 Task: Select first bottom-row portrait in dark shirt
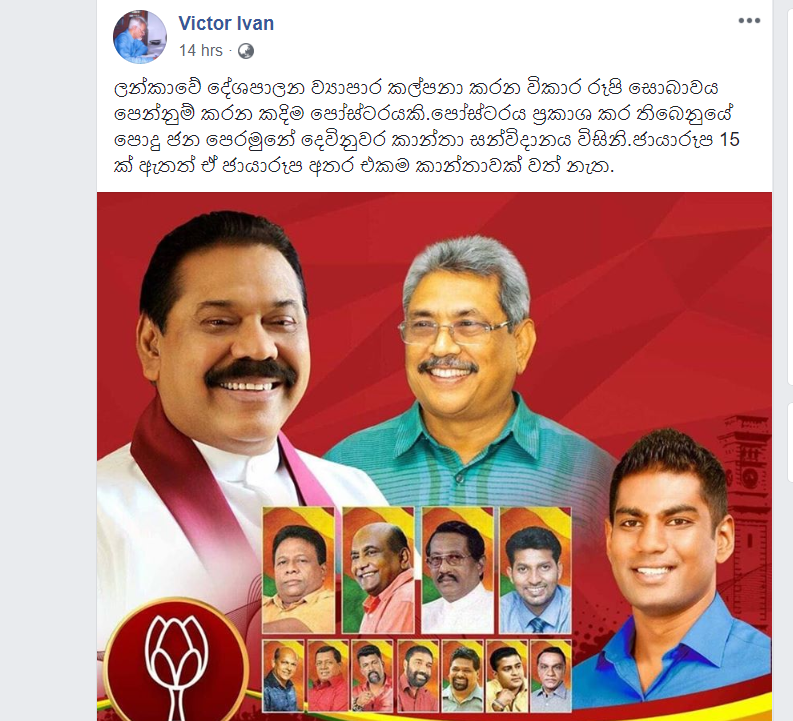point(283,675)
